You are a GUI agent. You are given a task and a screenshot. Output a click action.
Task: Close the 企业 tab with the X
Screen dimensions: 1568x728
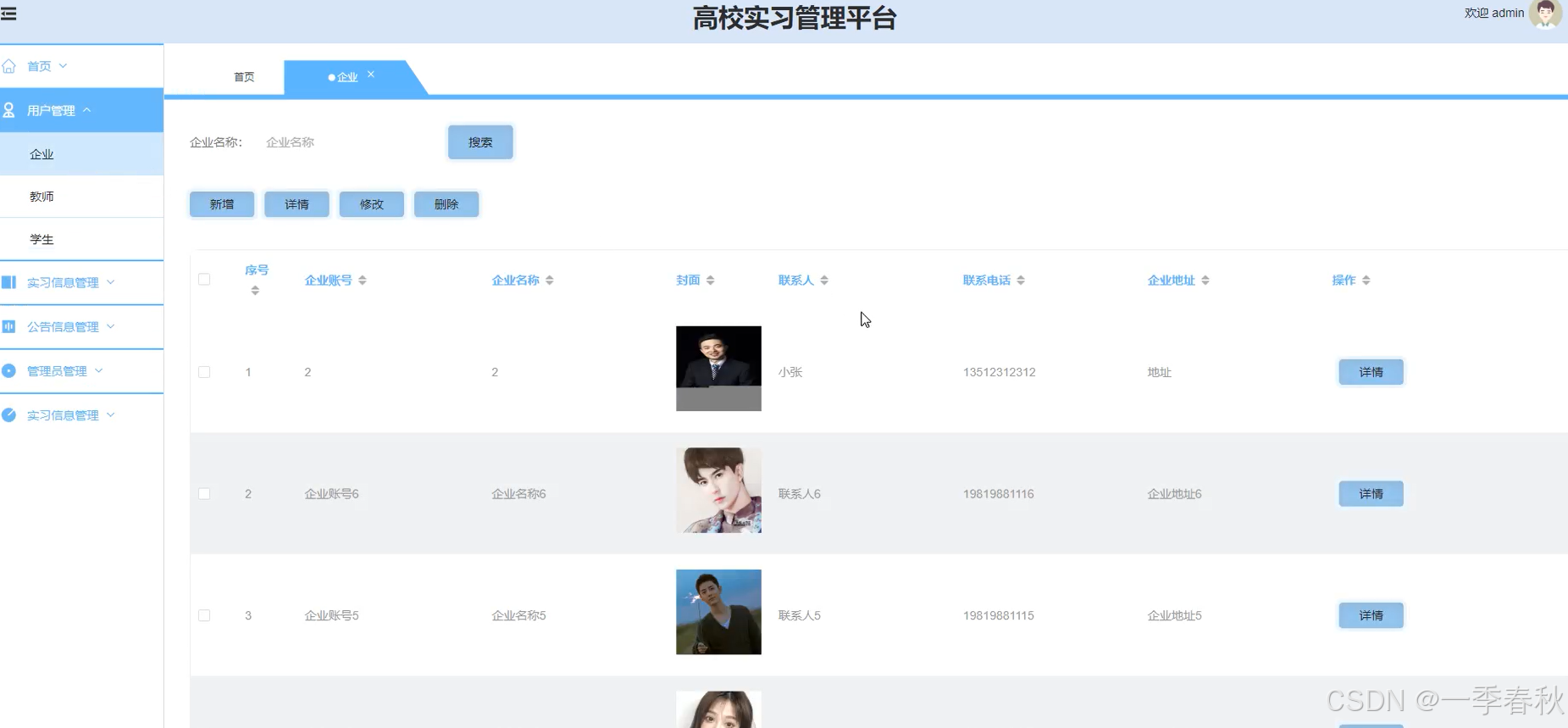tap(371, 75)
